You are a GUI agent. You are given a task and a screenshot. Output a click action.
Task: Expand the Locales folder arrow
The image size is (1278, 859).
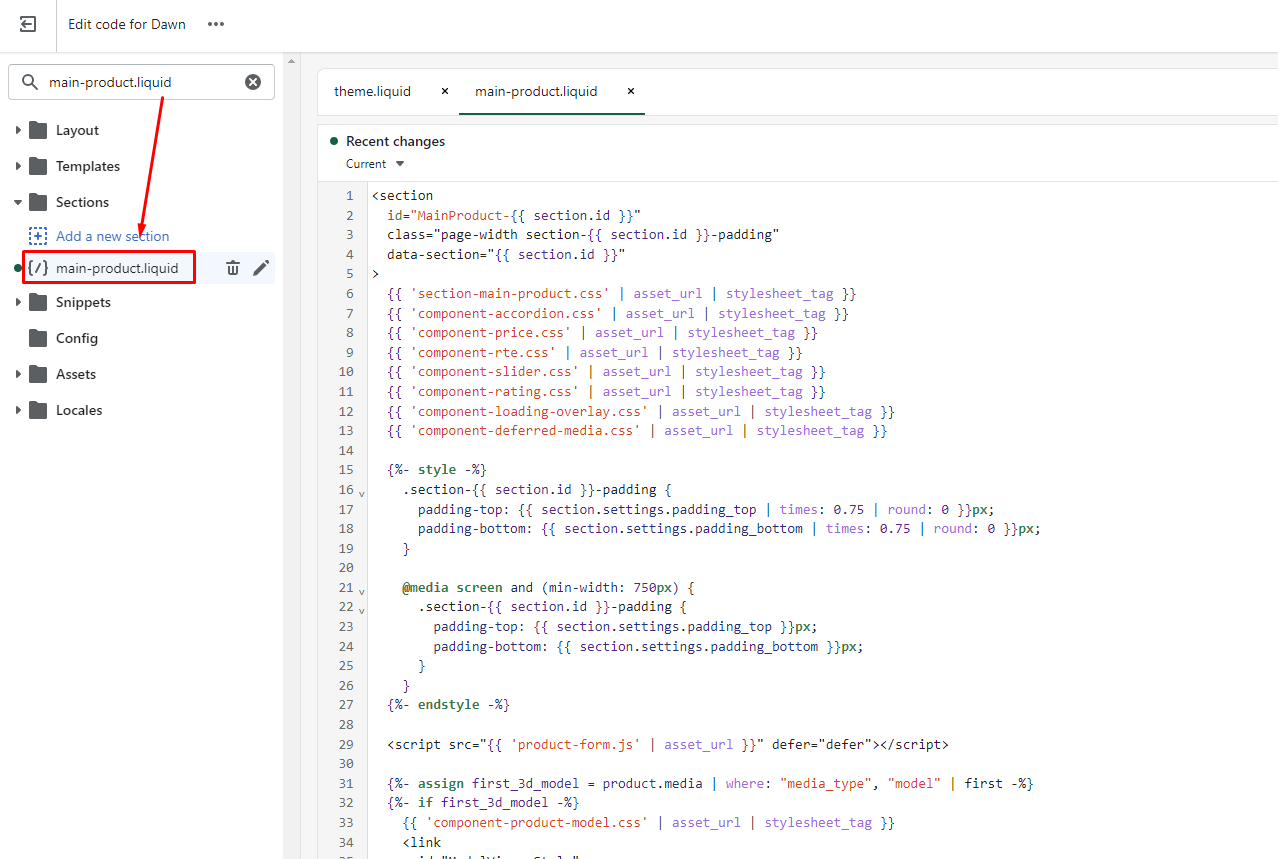(18, 410)
